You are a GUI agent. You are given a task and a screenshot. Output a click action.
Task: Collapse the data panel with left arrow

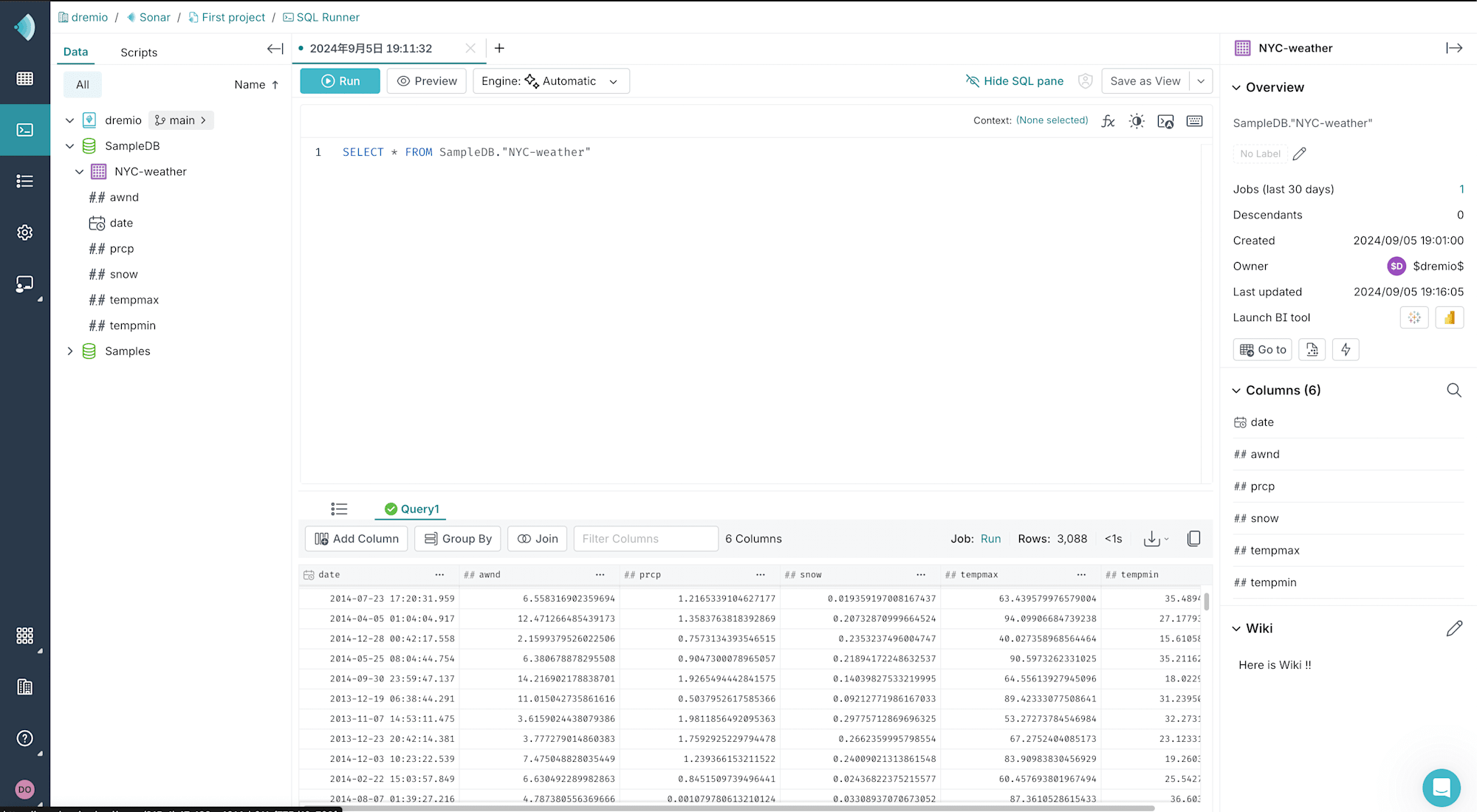point(275,49)
